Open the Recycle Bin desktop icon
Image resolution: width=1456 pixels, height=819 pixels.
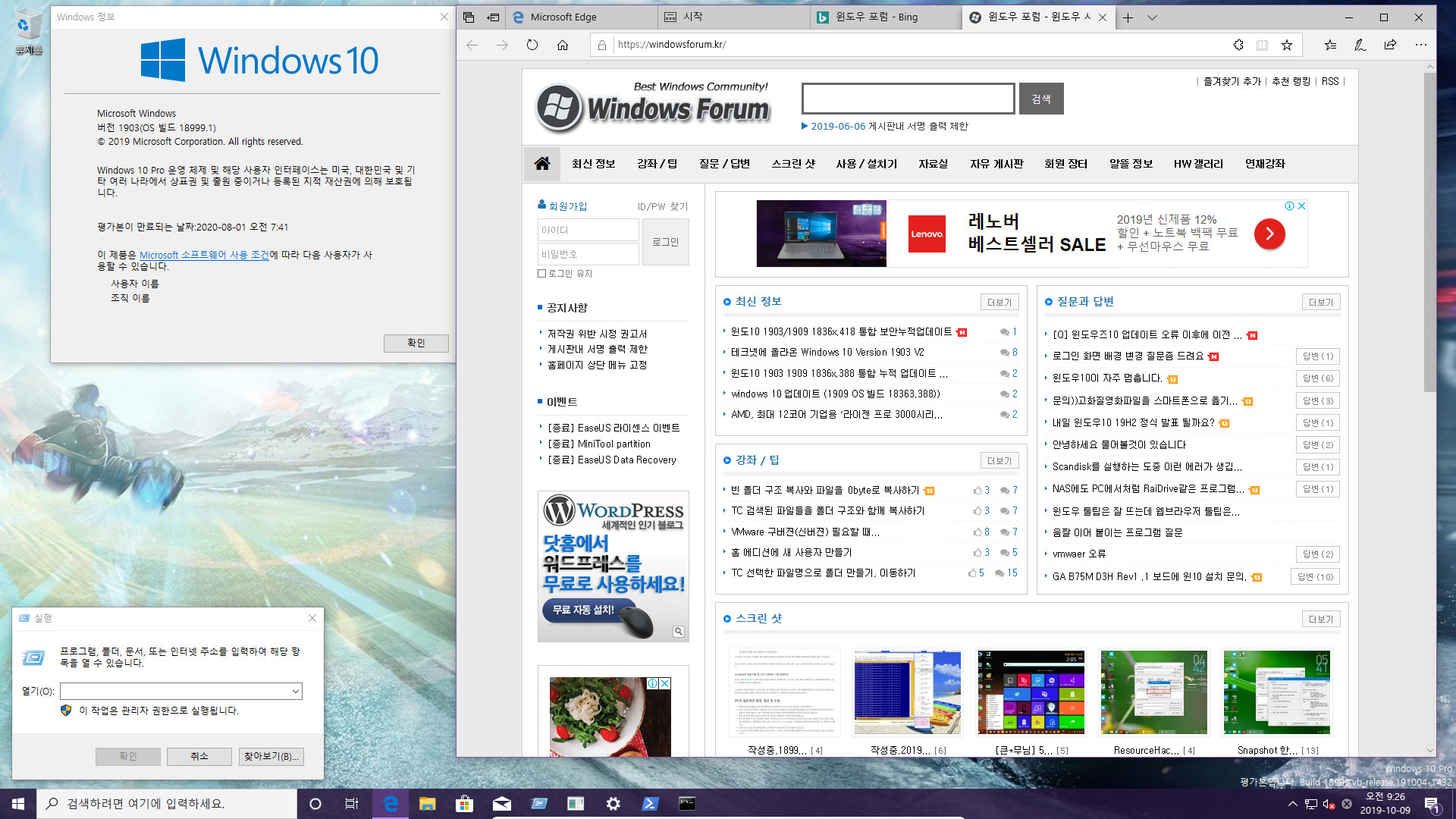pyautogui.click(x=29, y=33)
